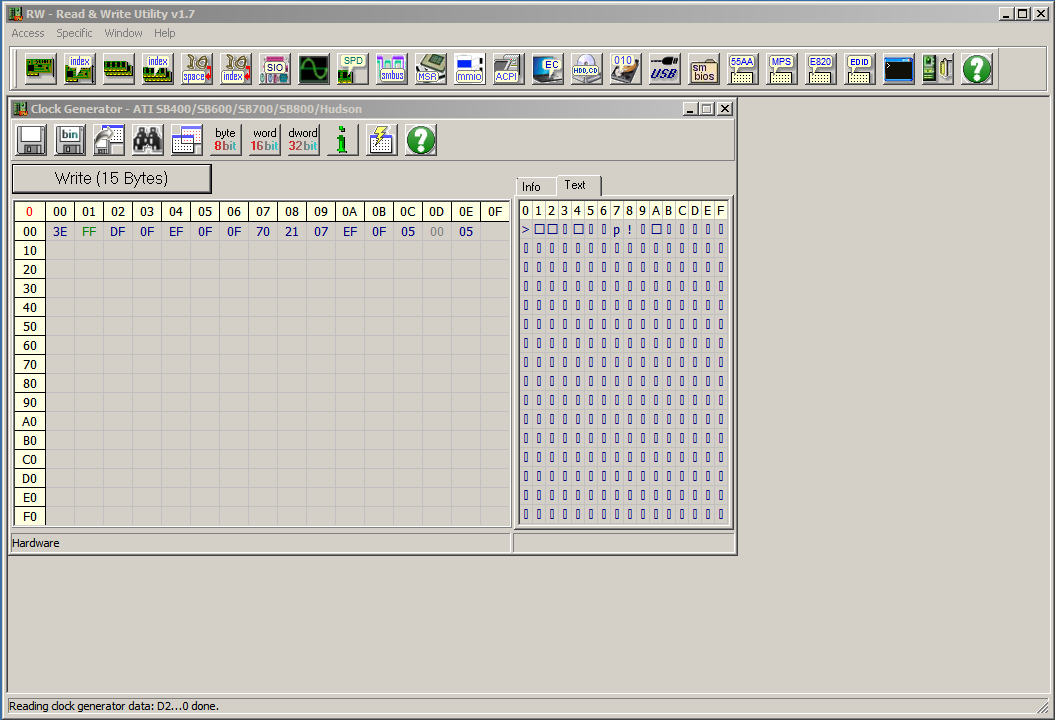Open the MSR registers tool
The width and height of the screenshot is (1055, 720).
point(430,68)
